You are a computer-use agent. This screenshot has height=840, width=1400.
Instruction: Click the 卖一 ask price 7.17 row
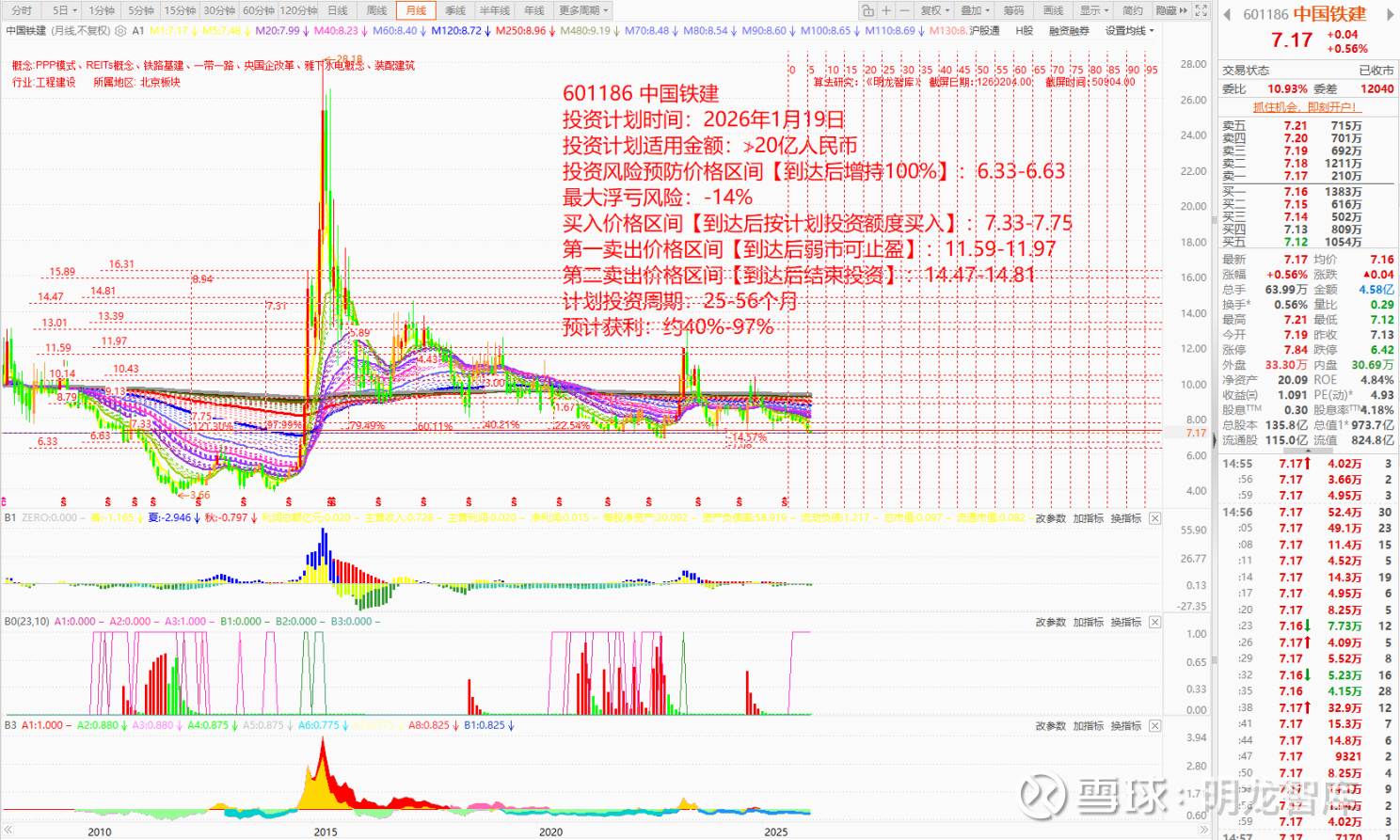[1308, 176]
